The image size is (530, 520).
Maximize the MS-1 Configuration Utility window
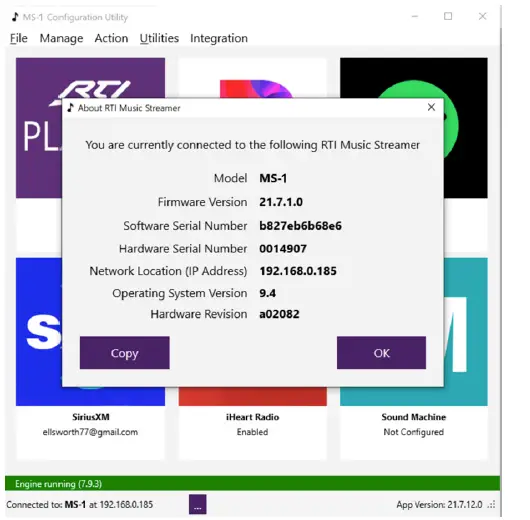click(x=448, y=16)
